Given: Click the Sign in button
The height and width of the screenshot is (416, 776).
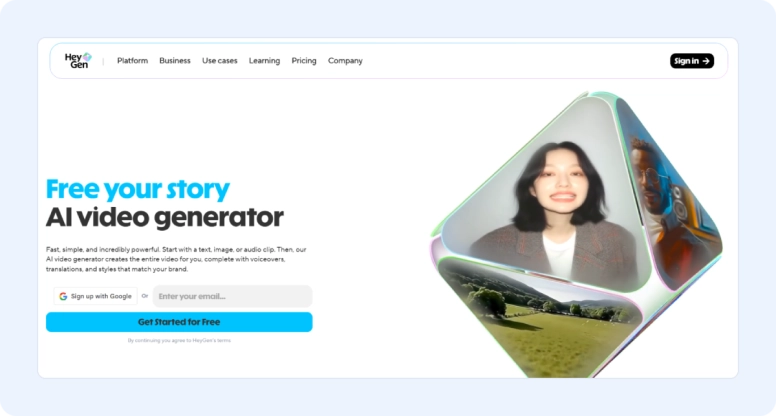Looking at the screenshot, I should pyautogui.click(x=692, y=61).
